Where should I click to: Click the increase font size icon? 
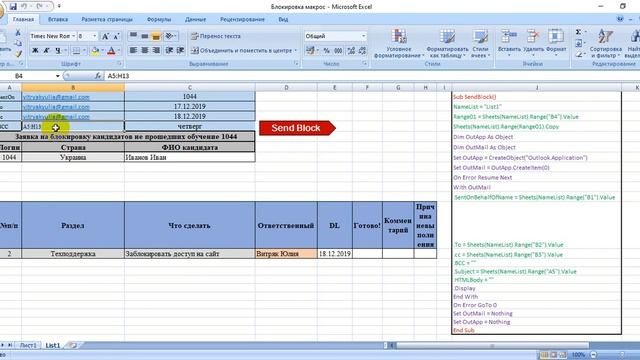(x=105, y=36)
